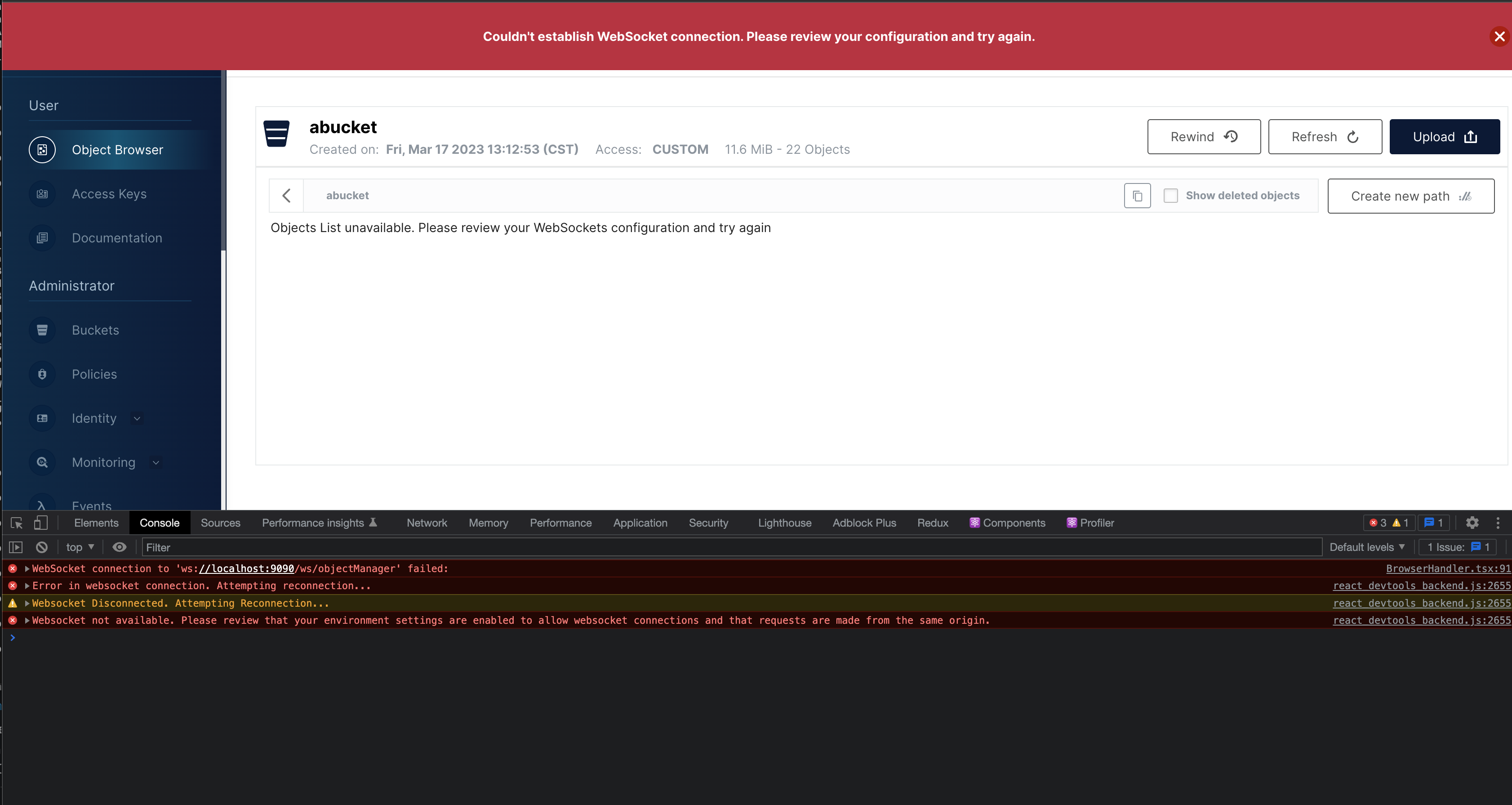Click the Buckets sidebar icon
1512x805 pixels.
pyautogui.click(x=42, y=330)
